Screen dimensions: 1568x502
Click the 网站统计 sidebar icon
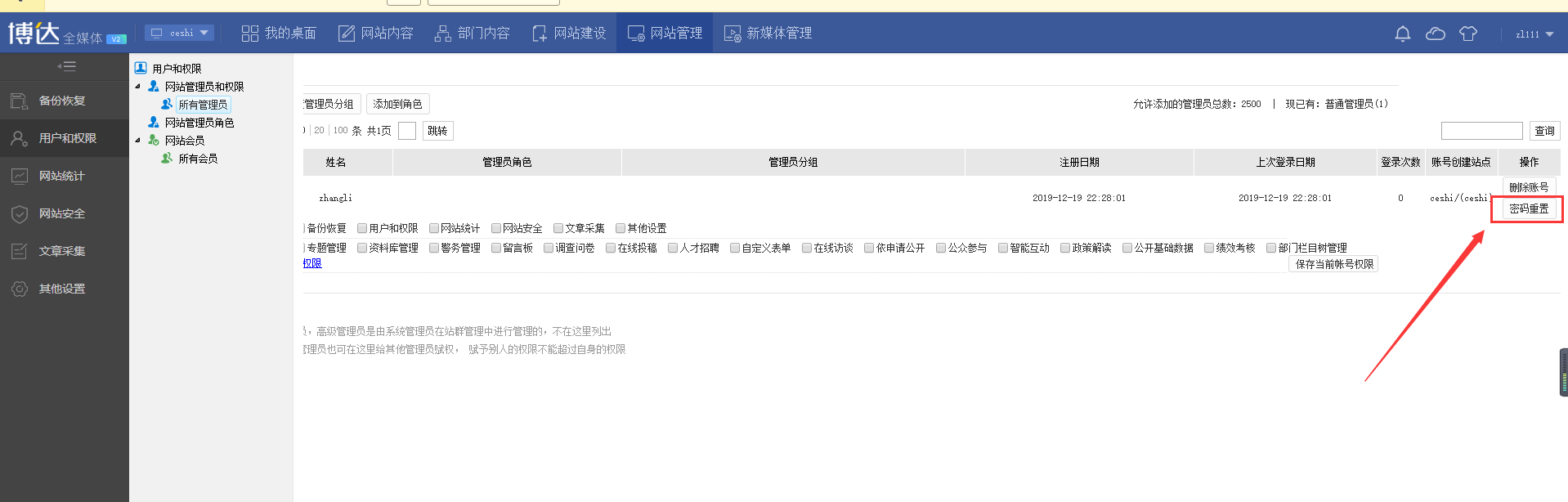[20, 176]
